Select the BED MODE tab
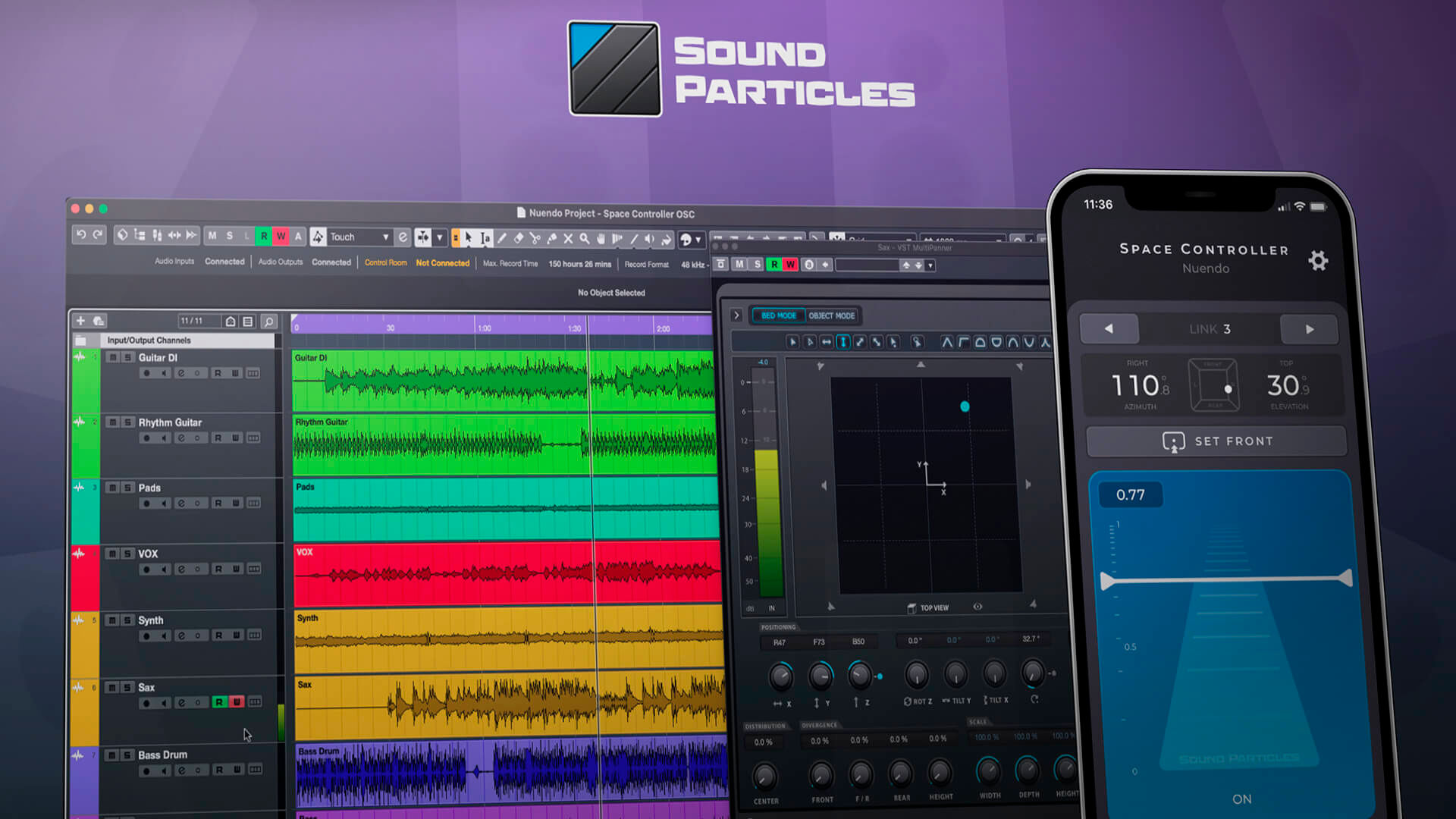Viewport: 1456px width, 819px height. pyautogui.click(x=777, y=315)
